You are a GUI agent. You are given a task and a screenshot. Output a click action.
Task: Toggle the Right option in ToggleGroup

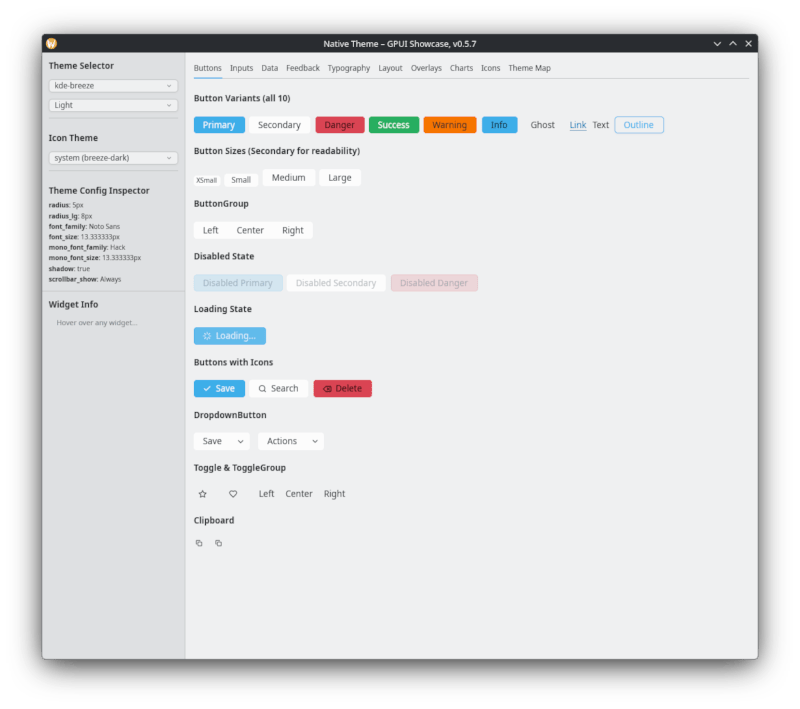point(335,494)
